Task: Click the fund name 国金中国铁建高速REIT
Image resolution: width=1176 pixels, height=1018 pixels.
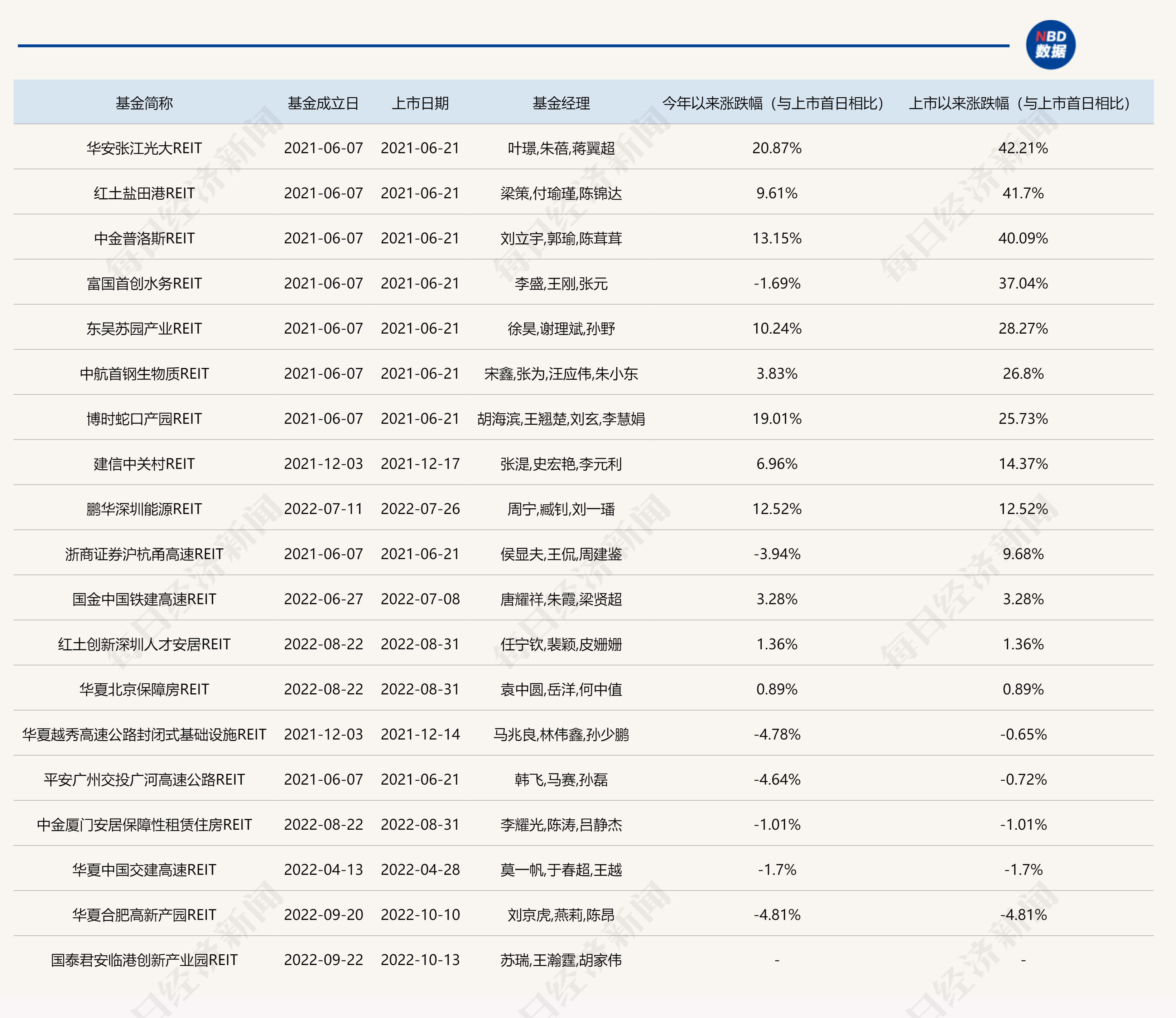Action: (144, 599)
